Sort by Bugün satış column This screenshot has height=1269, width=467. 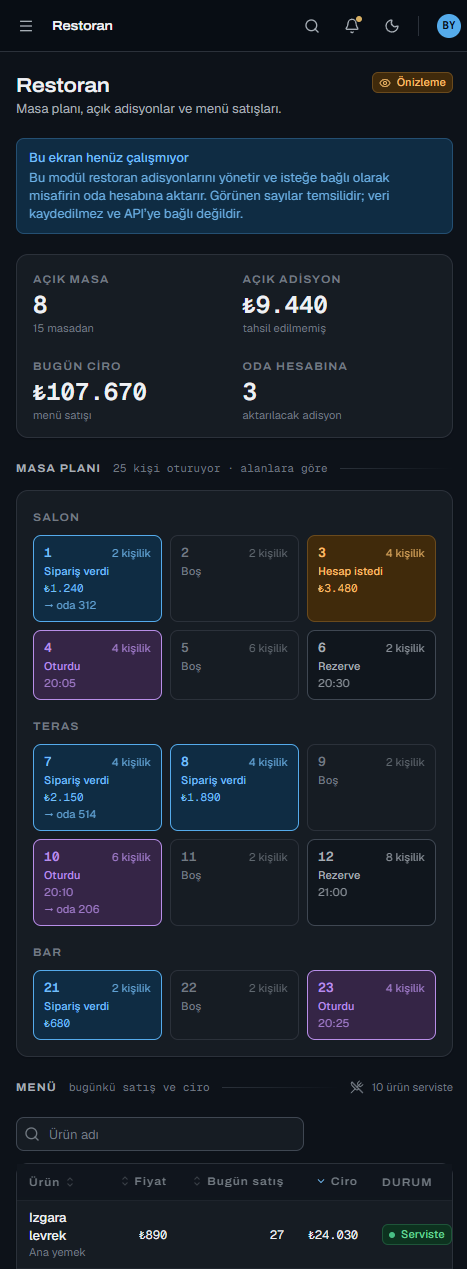(x=238, y=1181)
